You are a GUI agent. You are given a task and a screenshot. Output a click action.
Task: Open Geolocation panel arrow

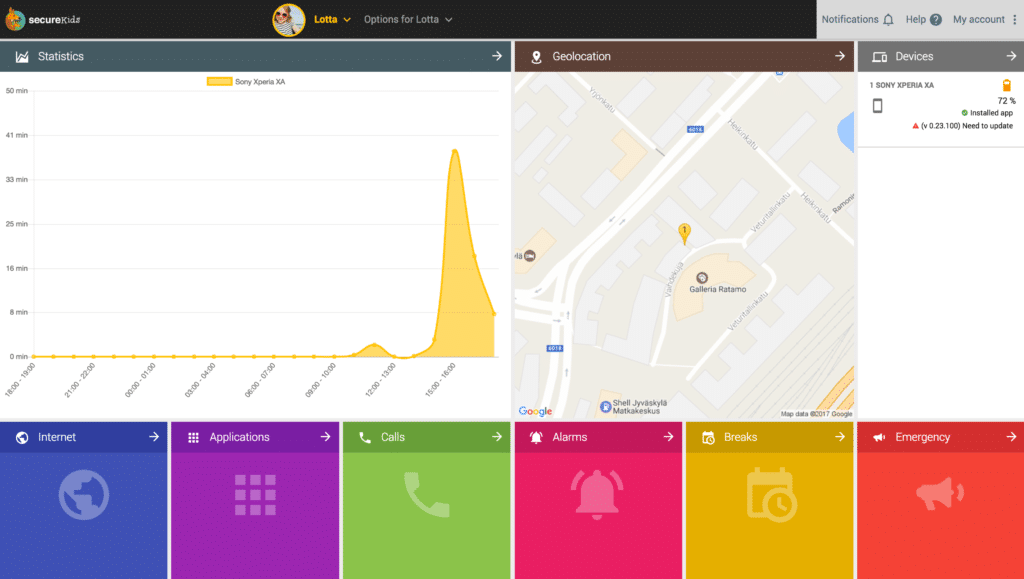(x=840, y=56)
